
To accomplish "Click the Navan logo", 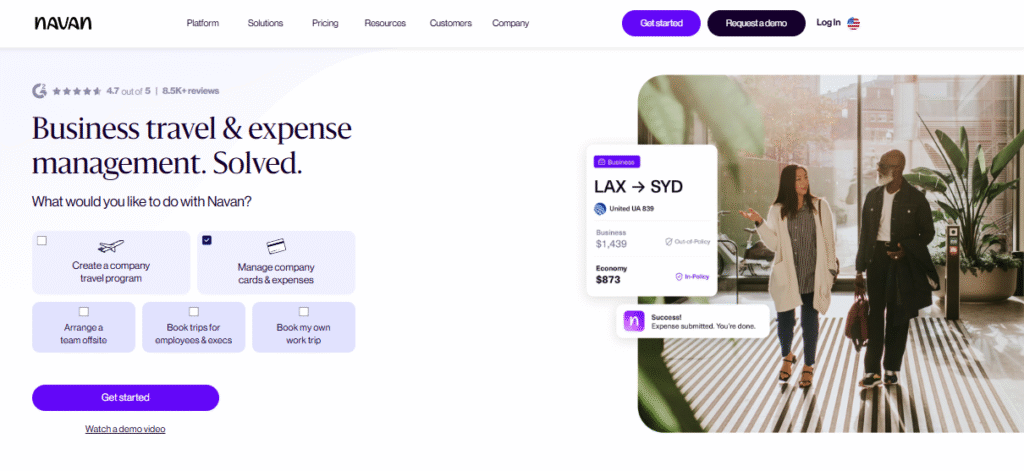I will point(62,23).
